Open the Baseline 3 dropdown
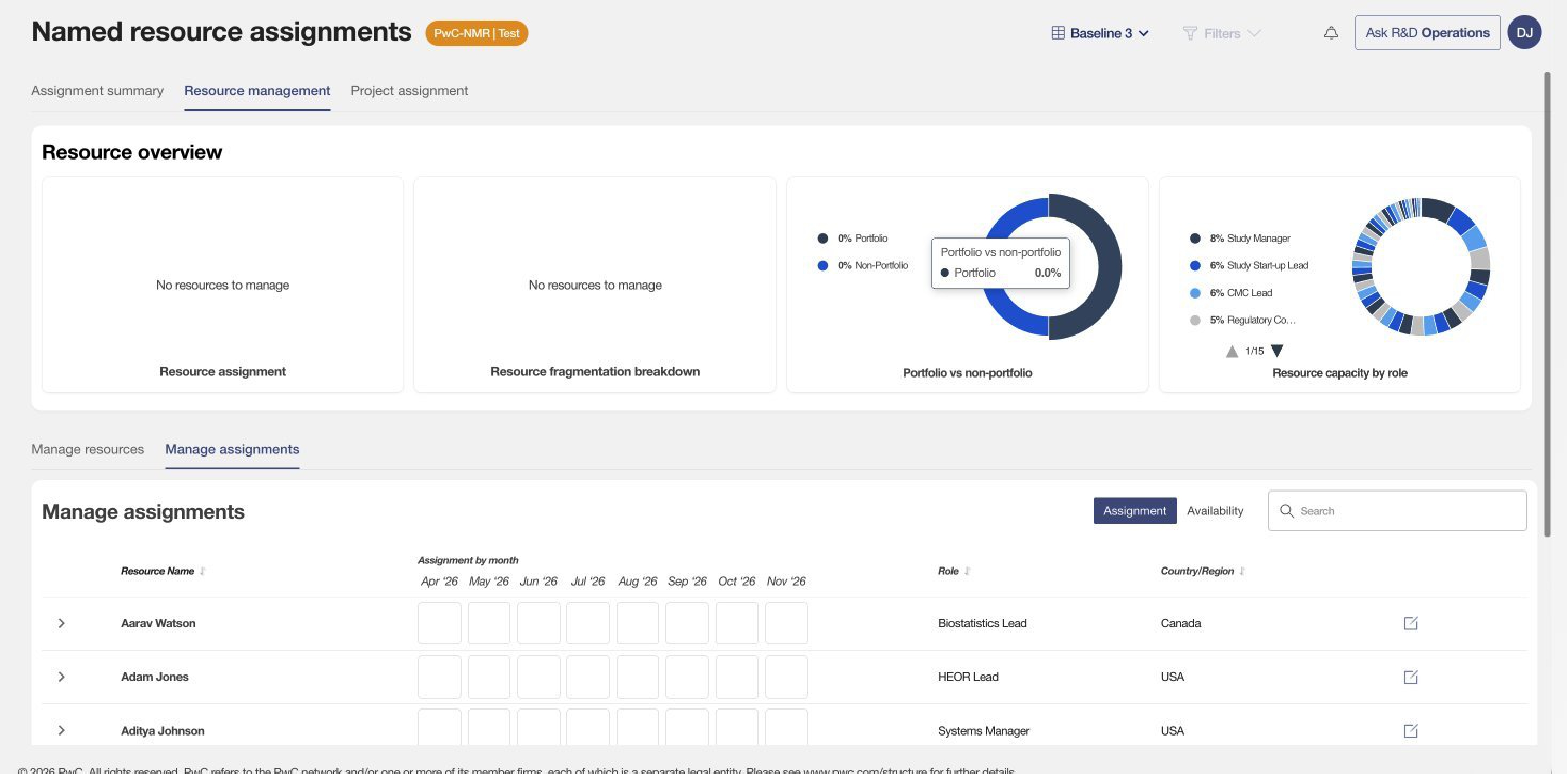 1101,33
